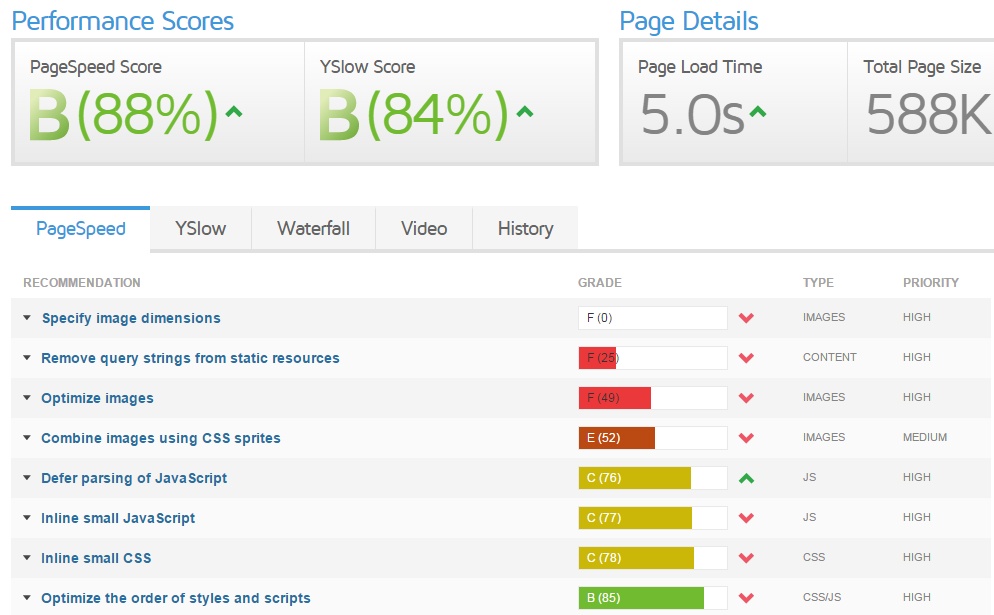Expand Optimize the order of styles and scripts
The height and width of the screenshot is (615, 994).
(28, 598)
